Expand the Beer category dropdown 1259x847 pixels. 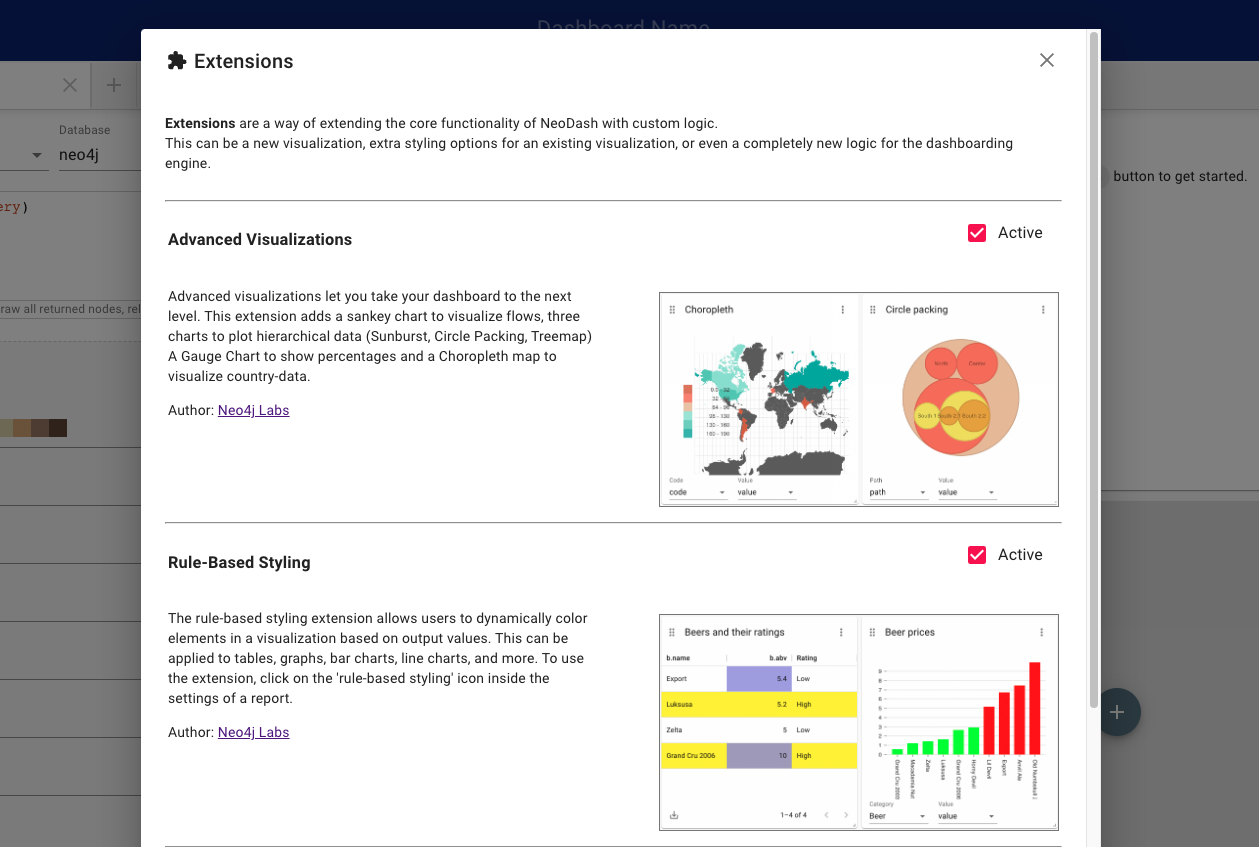coord(898,816)
